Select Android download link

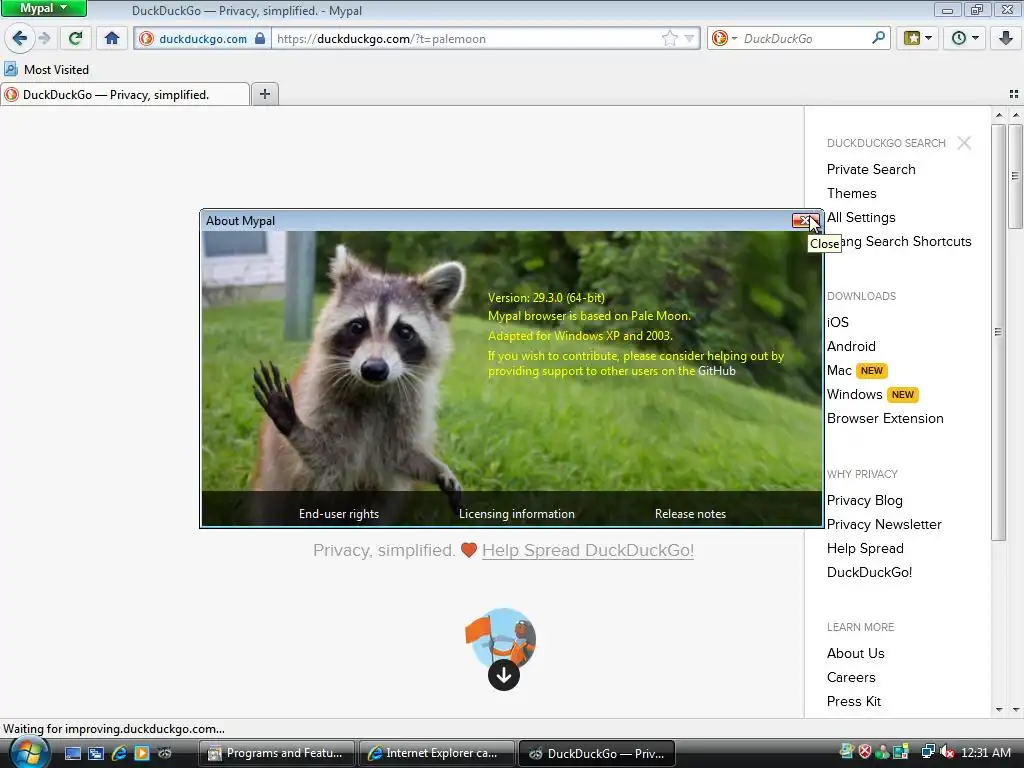coord(851,347)
